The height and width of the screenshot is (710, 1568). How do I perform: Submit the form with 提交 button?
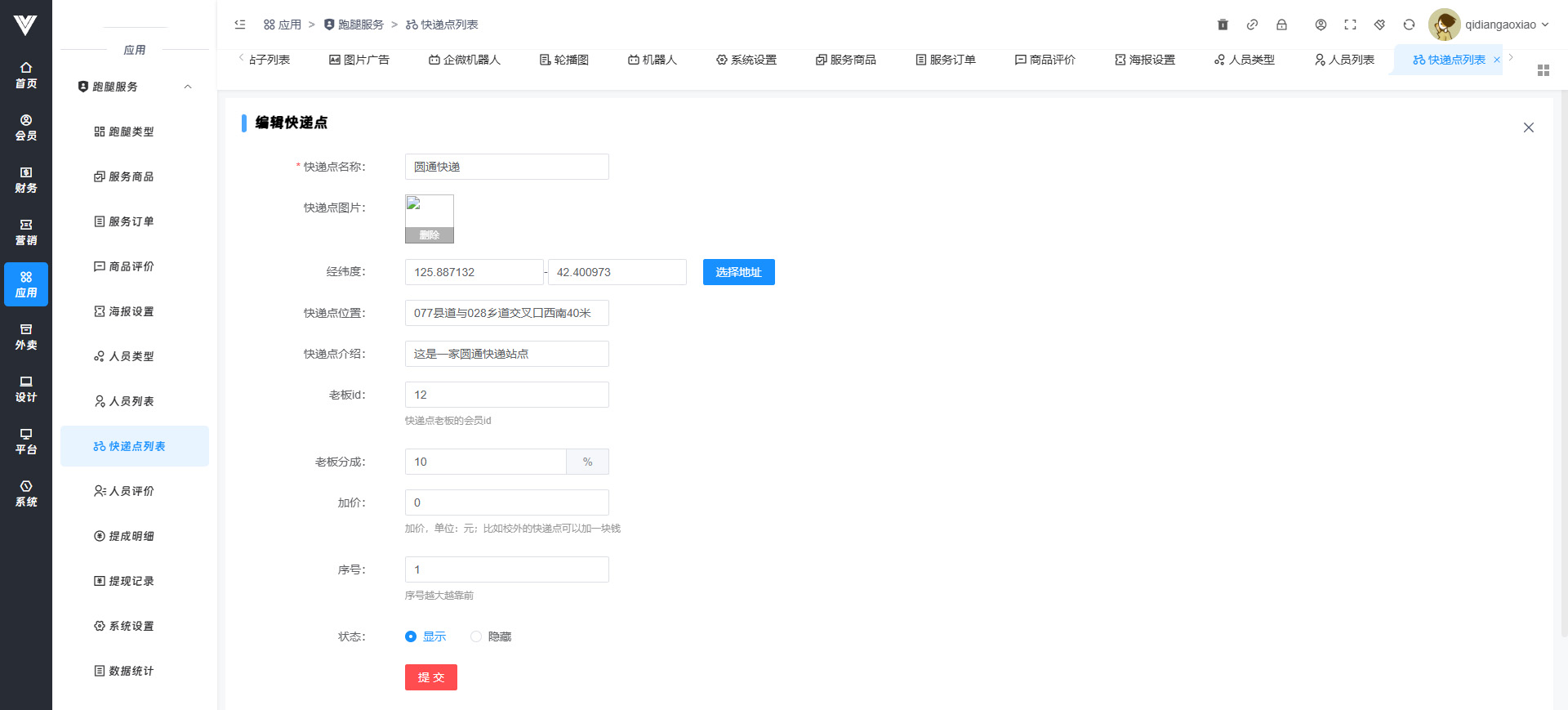(430, 677)
